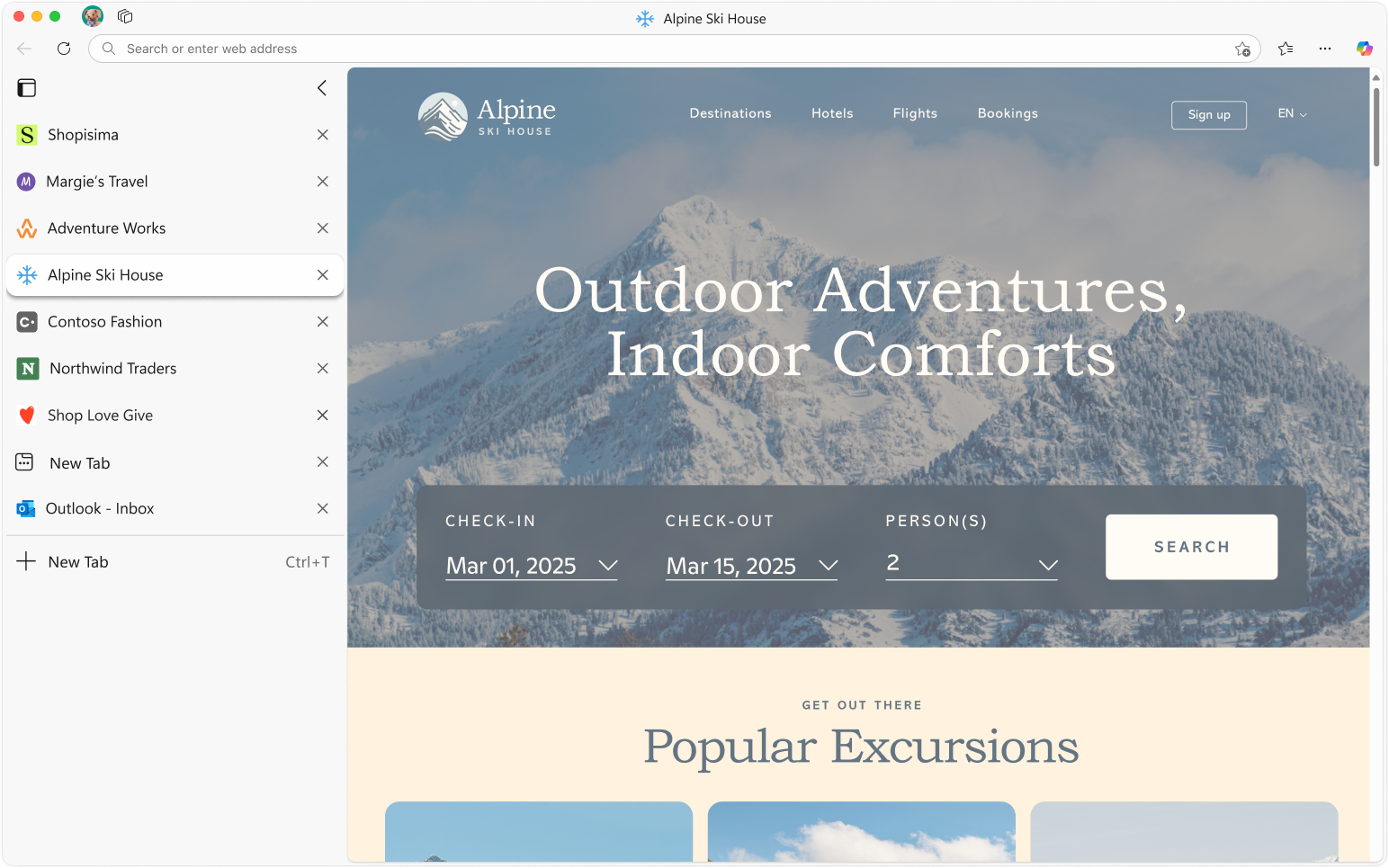
Task: Switch to the Shop Love Give tab
Action: 175,416
